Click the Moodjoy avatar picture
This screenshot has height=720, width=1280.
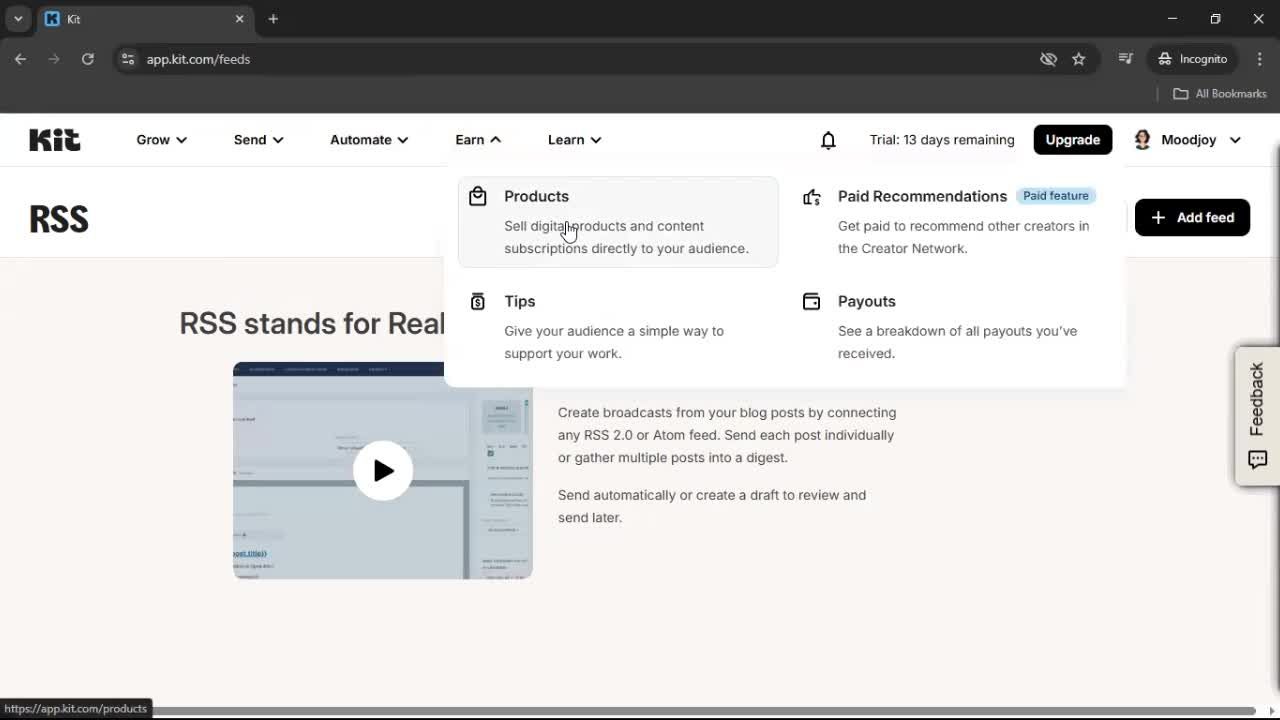1141,140
